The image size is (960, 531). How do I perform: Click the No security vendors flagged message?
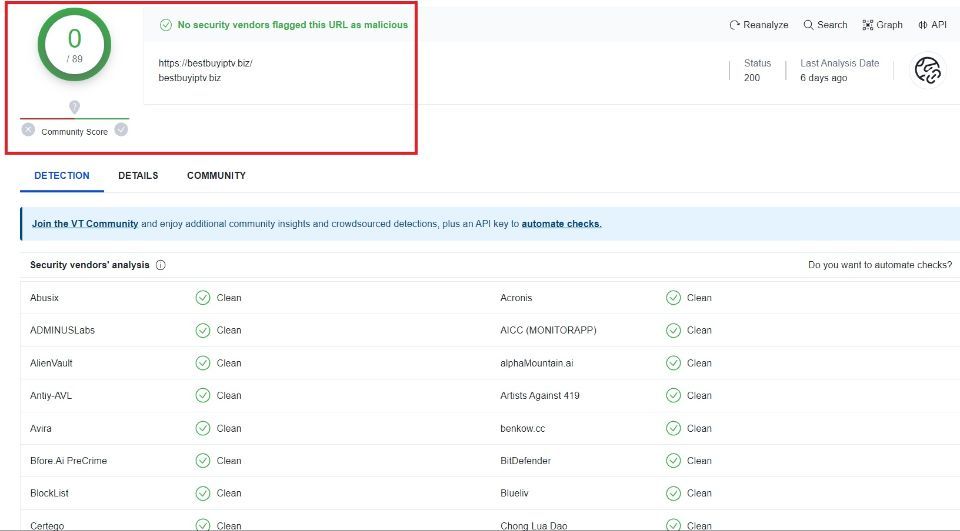293,25
